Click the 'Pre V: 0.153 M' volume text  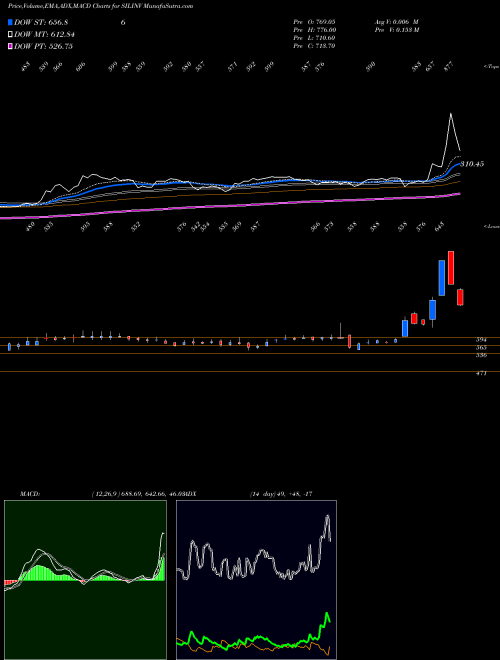[x=397, y=30]
